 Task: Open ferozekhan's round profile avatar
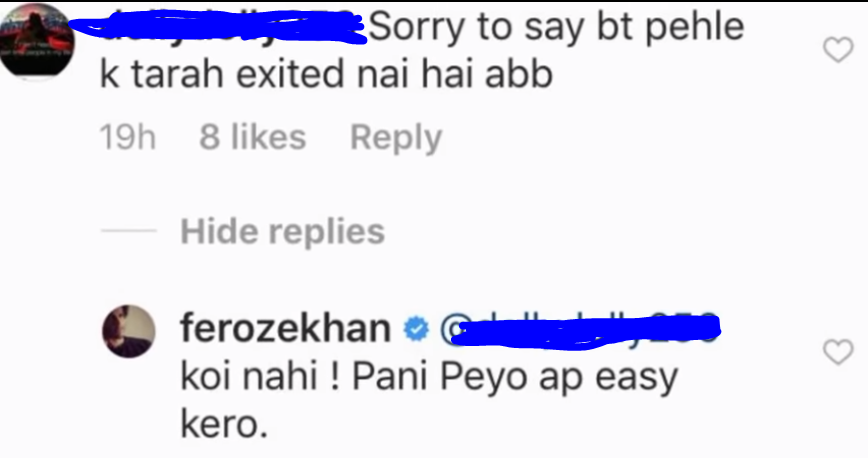[x=128, y=331]
